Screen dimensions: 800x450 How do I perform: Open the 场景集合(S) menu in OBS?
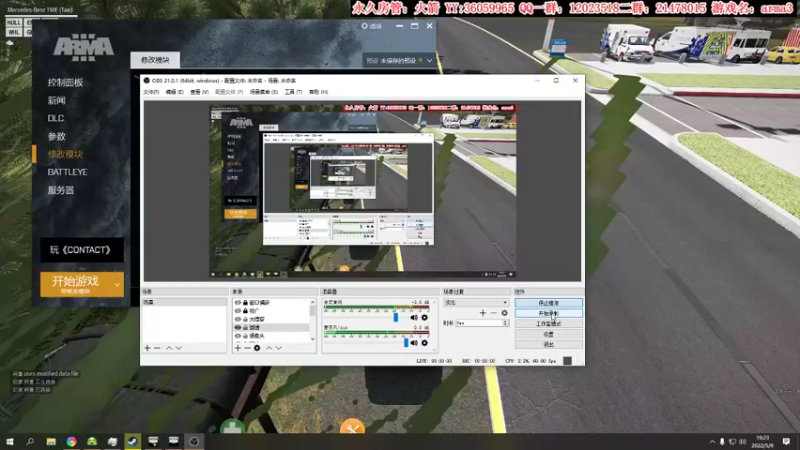[264, 92]
